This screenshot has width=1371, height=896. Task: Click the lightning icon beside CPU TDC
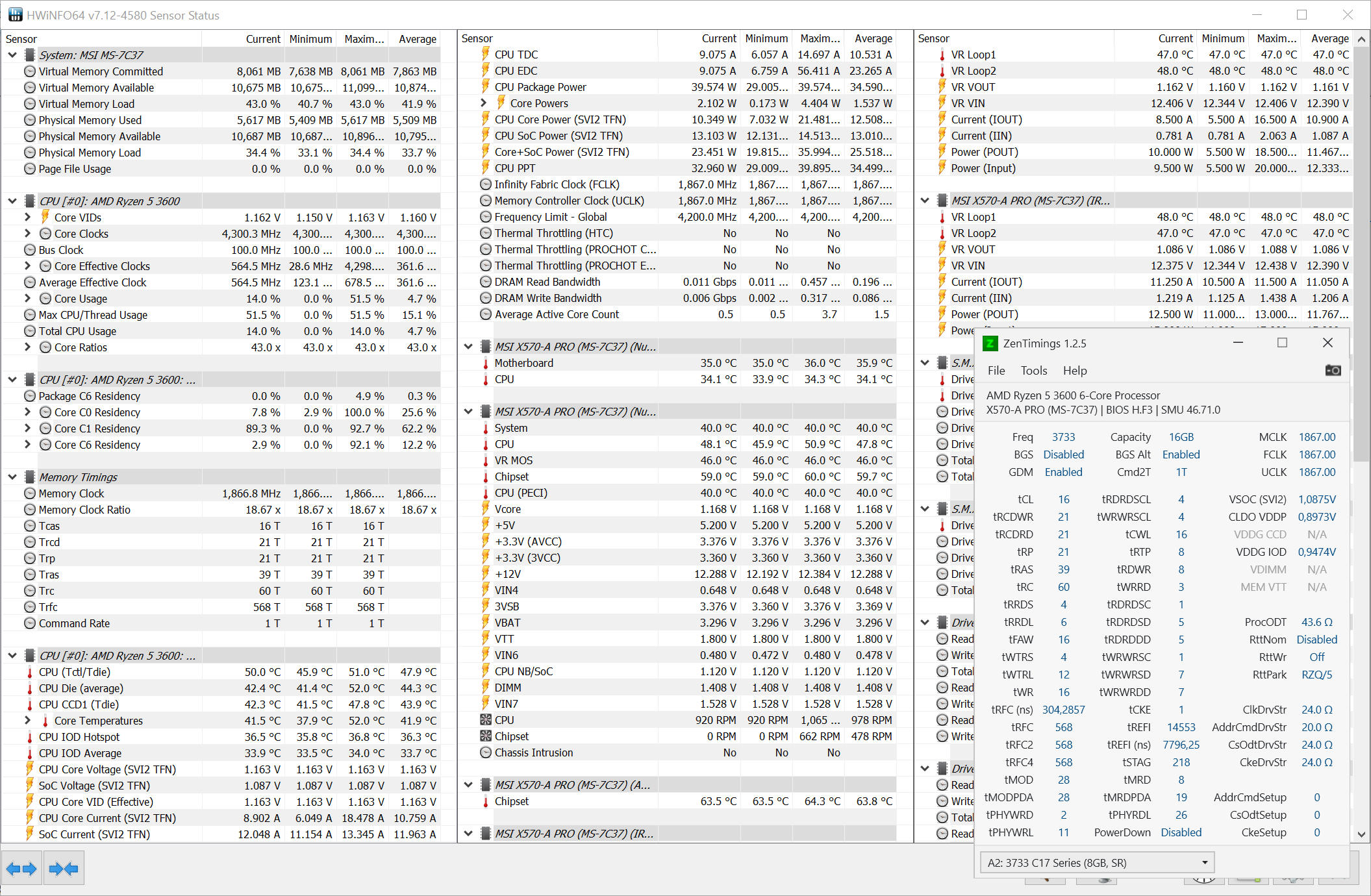[x=486, y=55]
